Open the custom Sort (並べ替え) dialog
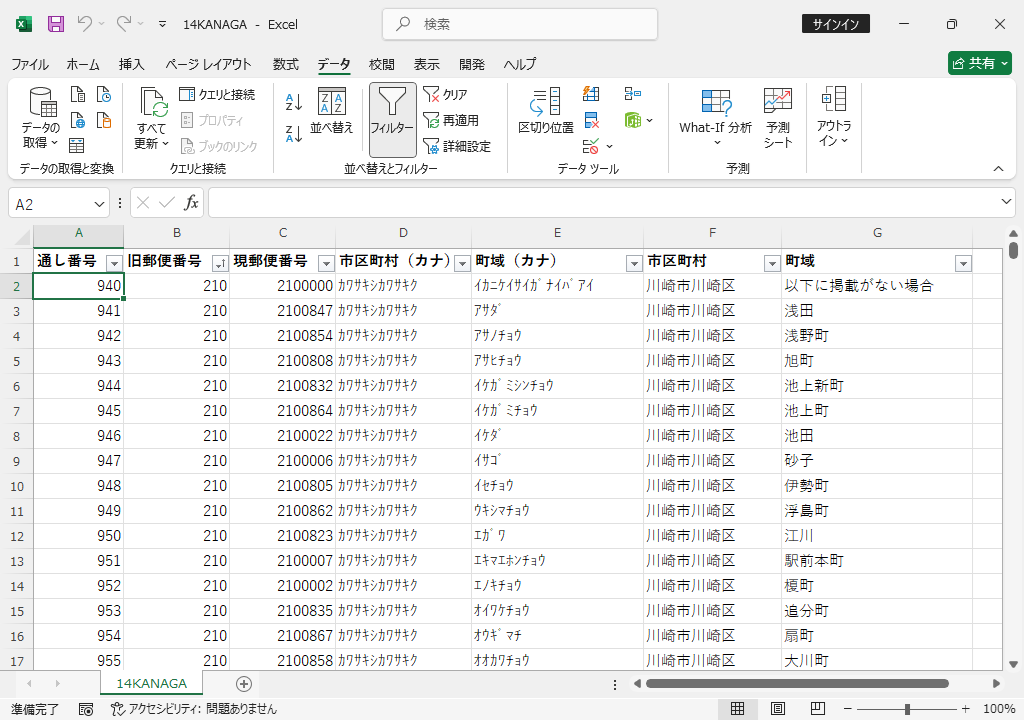The image size is (1024, 720). tap(332, 111)
